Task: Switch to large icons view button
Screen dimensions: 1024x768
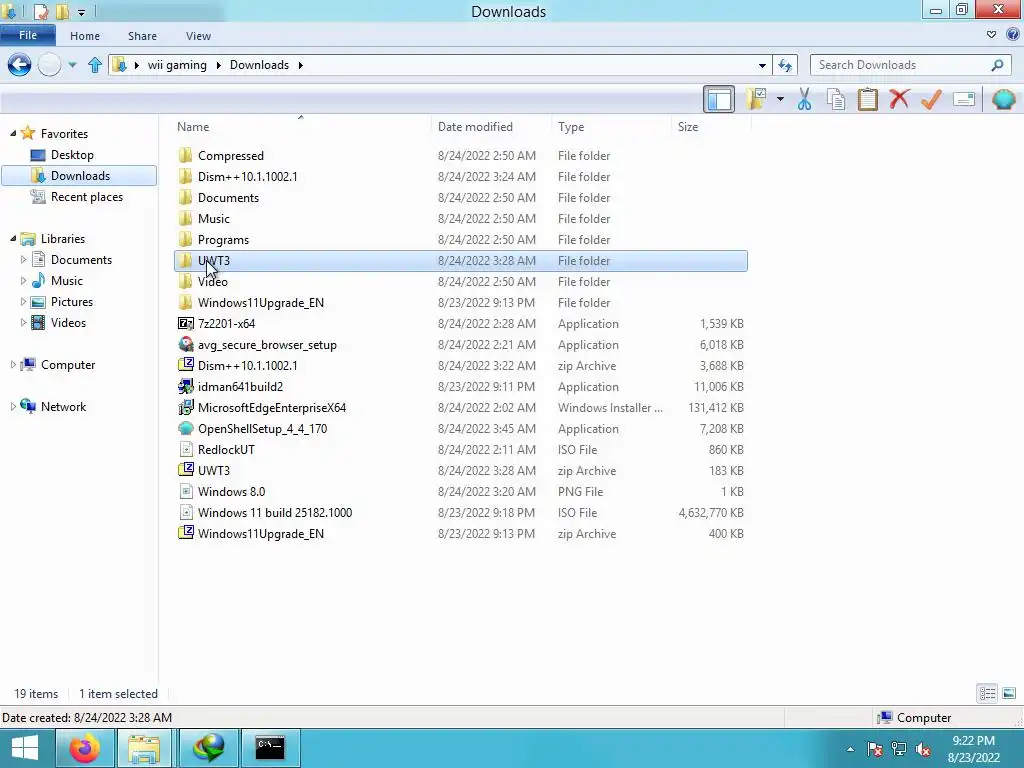Action: pos(1009,693)
